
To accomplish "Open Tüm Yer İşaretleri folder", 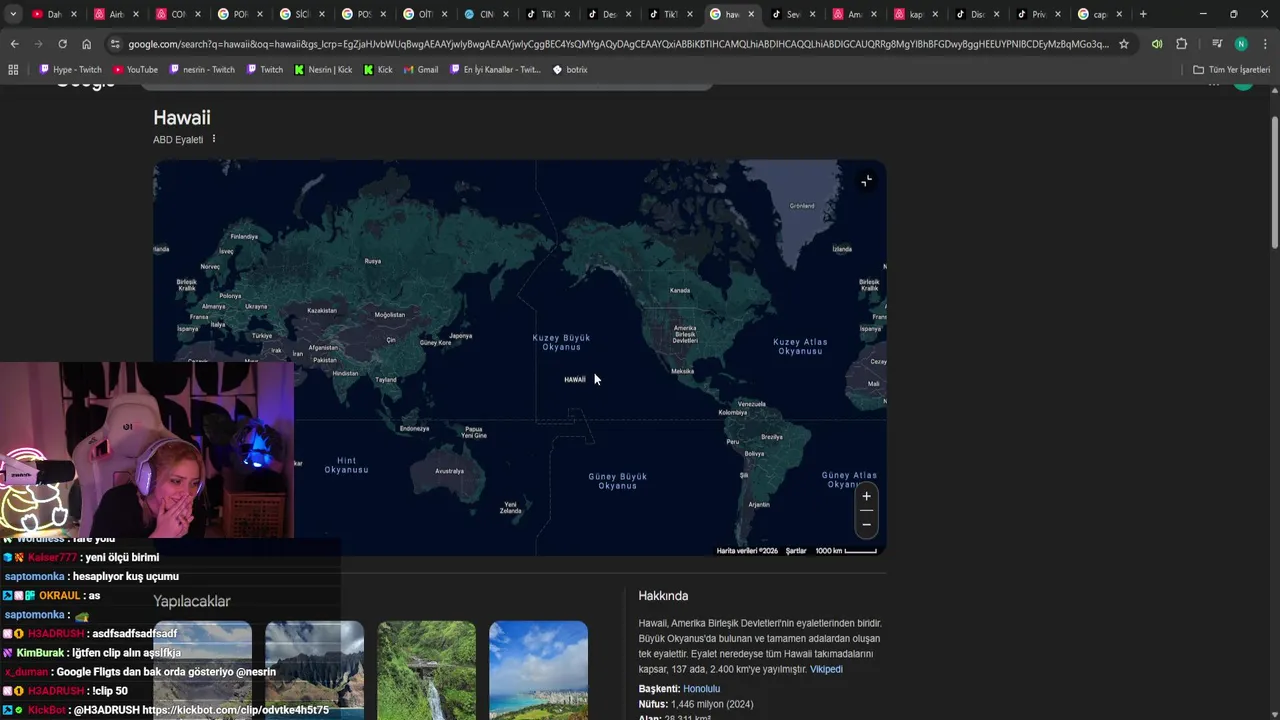I will click(1231, 70).
